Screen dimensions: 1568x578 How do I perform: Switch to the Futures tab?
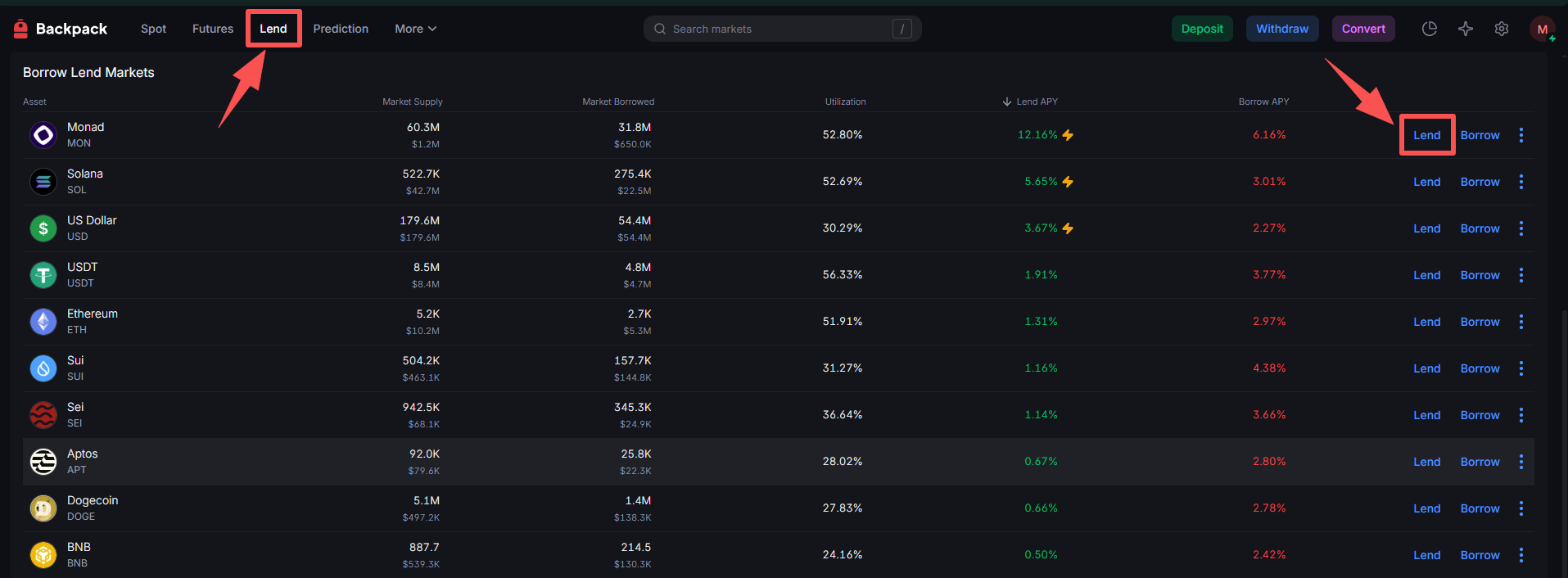pyautogui.click(x=213, y=29)
